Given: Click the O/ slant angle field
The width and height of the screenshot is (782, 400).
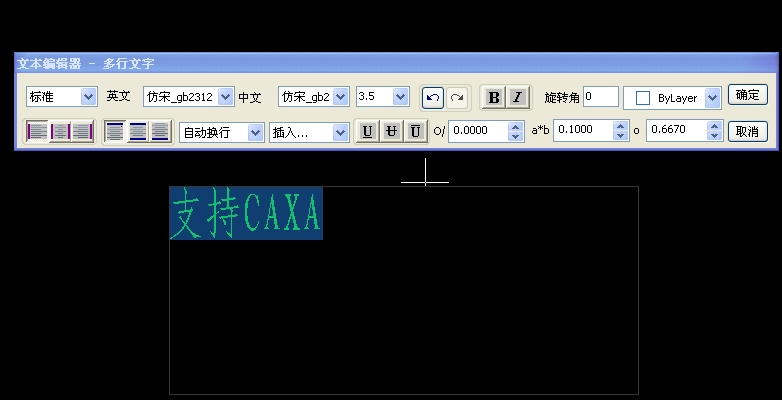Looking at the screenshot, I should coord(479,131).
